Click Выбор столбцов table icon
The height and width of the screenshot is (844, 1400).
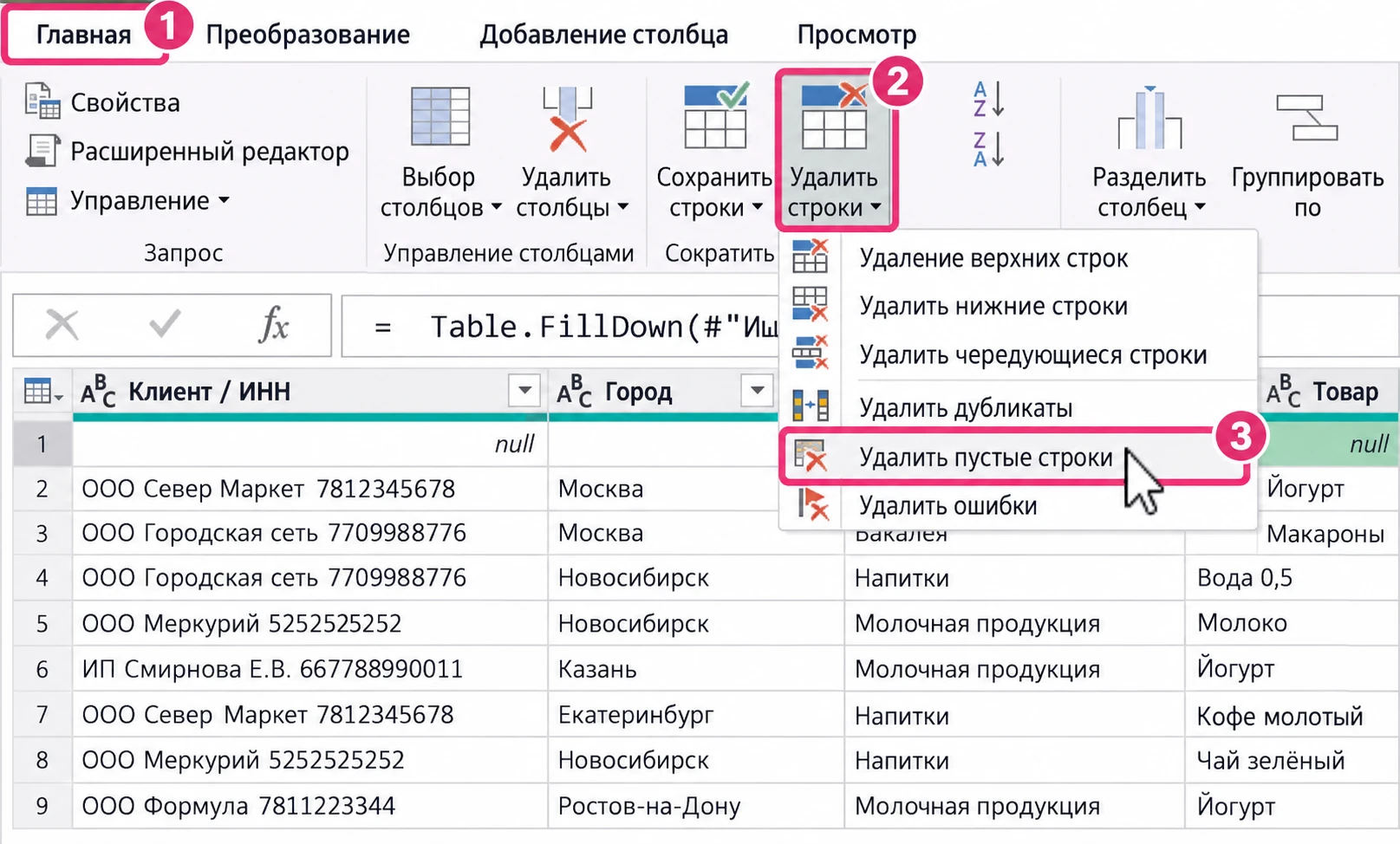440,116
